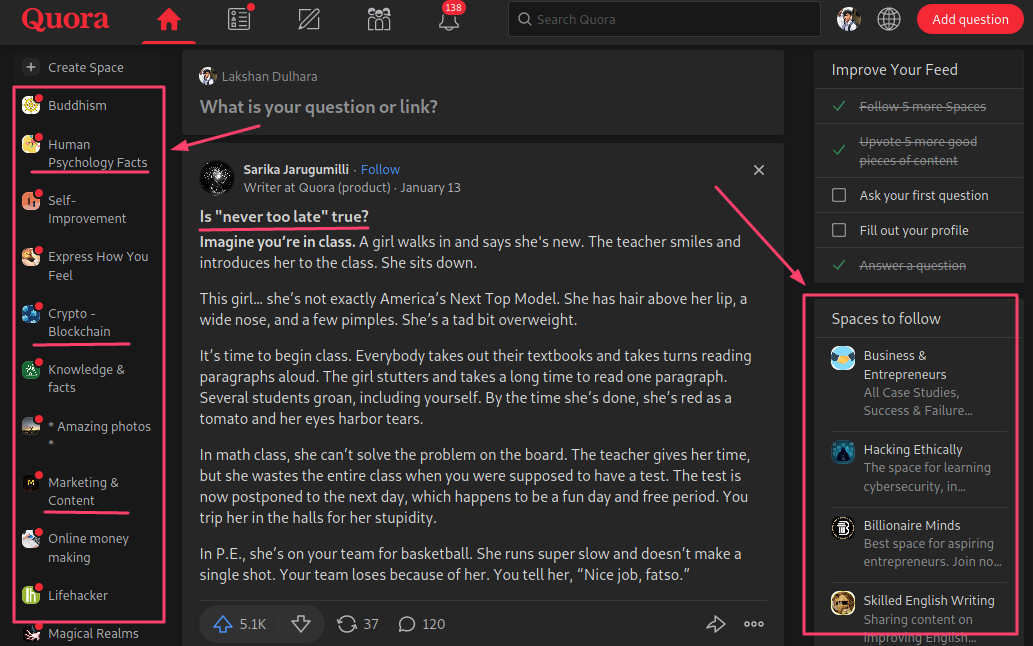Image resolution: width=1033 pixels, height=646 pixels.
Task: Click 'Writer at Quora (product) · January 13' text
Action: click(x=352, y=188)
